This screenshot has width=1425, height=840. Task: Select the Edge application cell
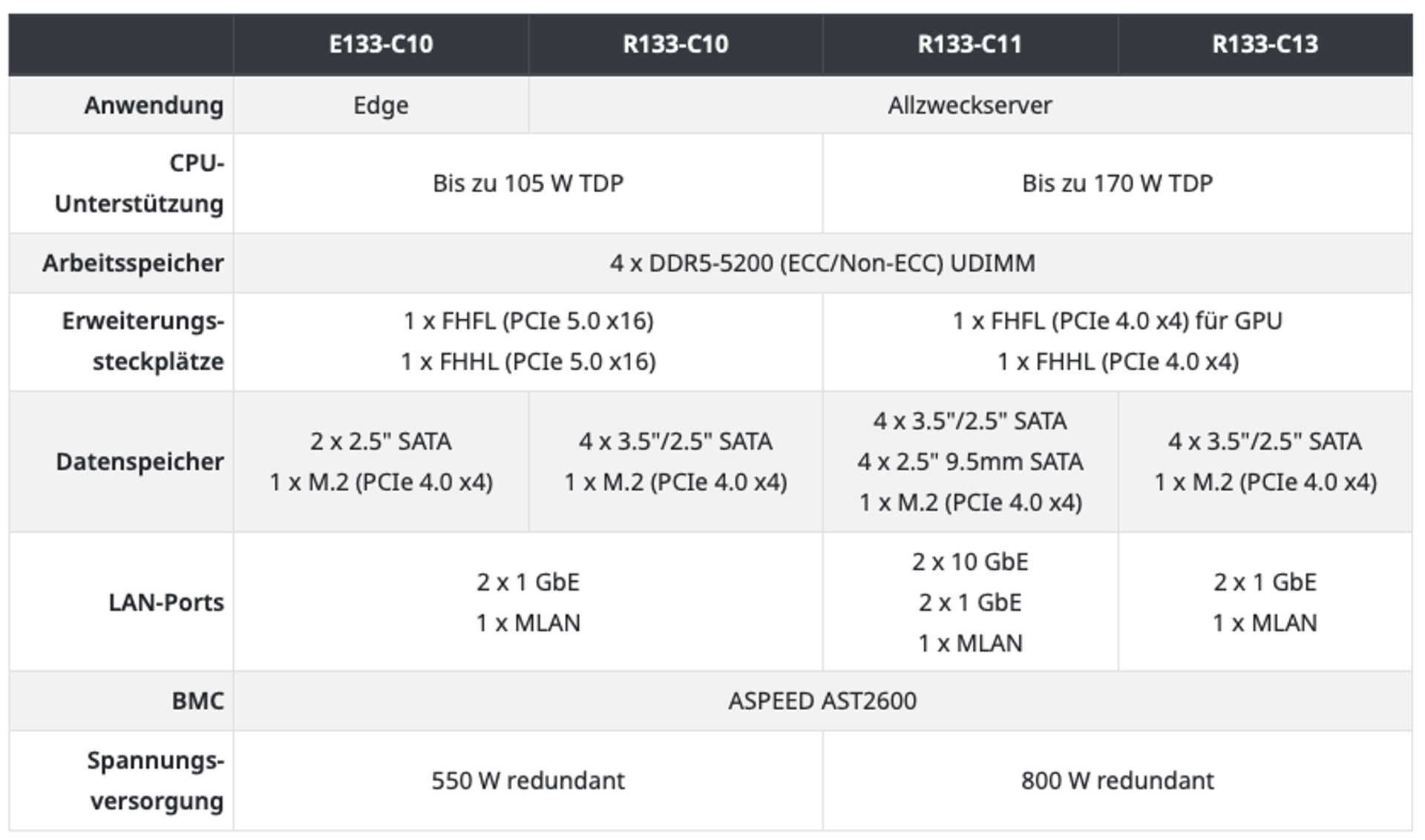(381, 105)
